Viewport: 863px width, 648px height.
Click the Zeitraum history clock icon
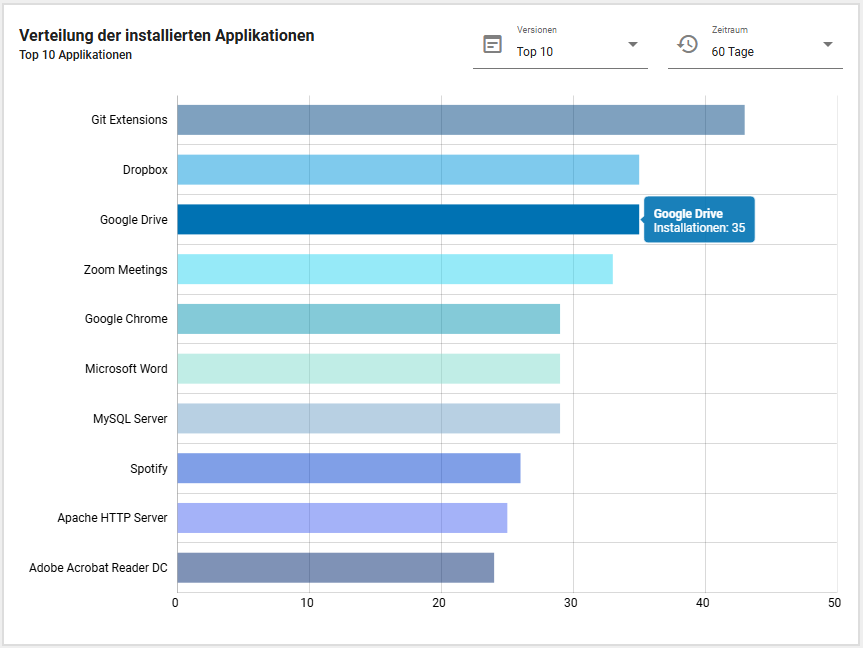tap(687, 44)
